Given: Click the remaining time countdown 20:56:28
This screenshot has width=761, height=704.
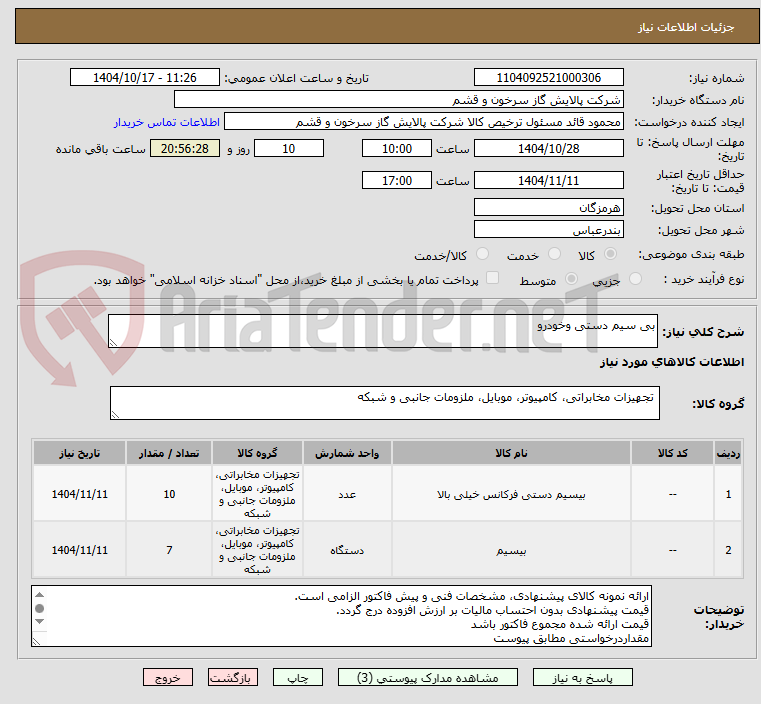Looking at the screenshot, I should pyautogui.click(x=185, y=148).
